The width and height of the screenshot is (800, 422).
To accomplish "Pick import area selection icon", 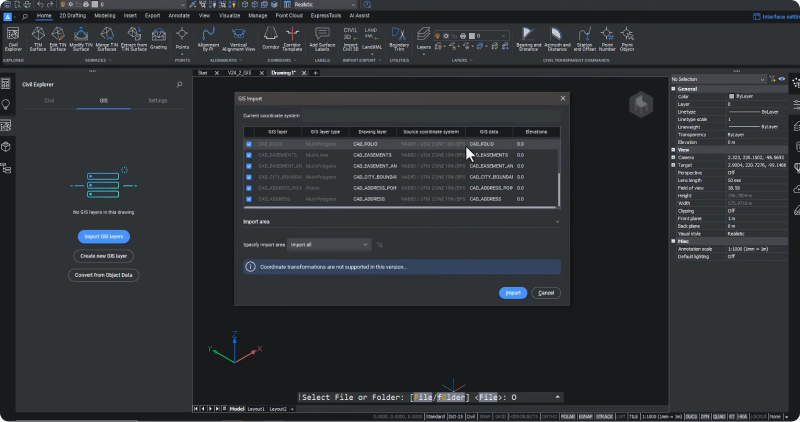I will tap(379, 244).
